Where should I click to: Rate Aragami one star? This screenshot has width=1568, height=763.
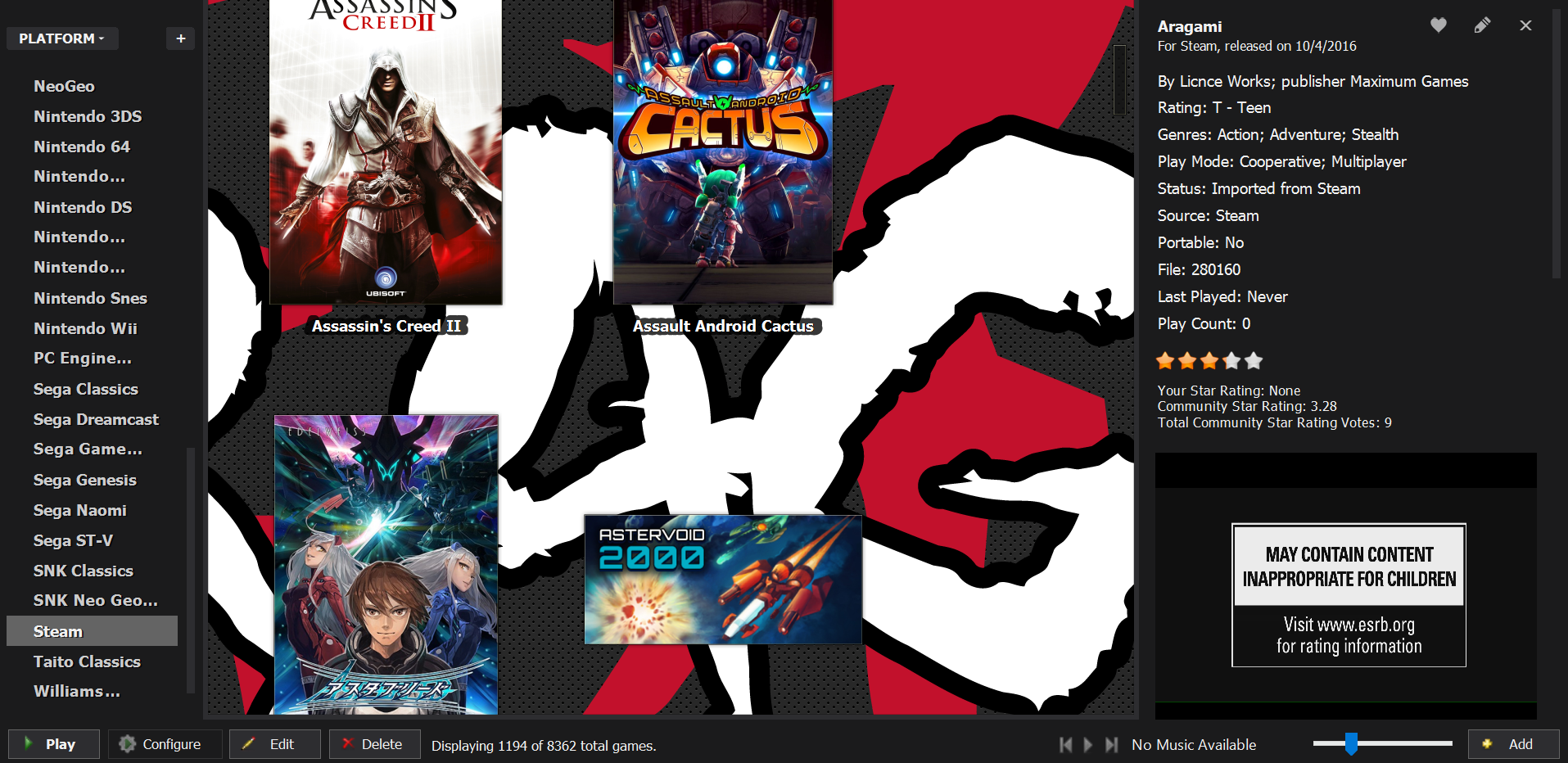pyautogui.click(x=1165, y=360)
